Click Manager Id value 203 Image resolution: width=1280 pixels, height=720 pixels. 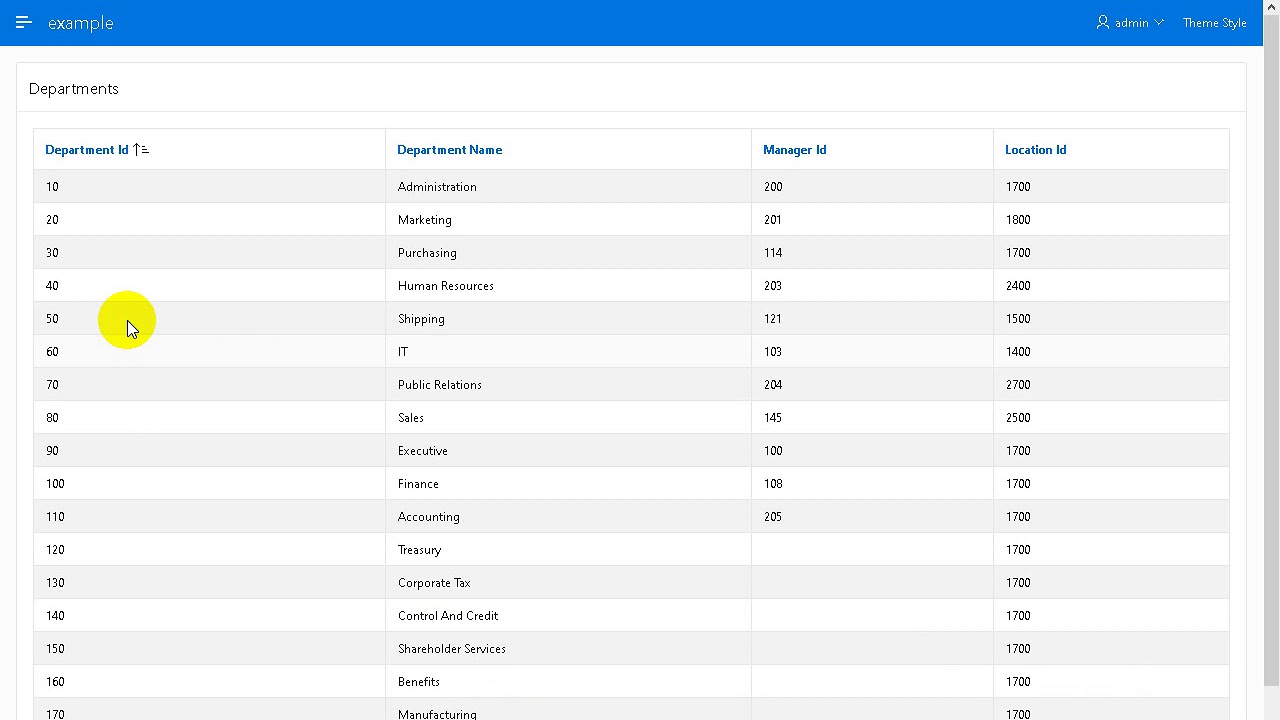pos(773,286)
